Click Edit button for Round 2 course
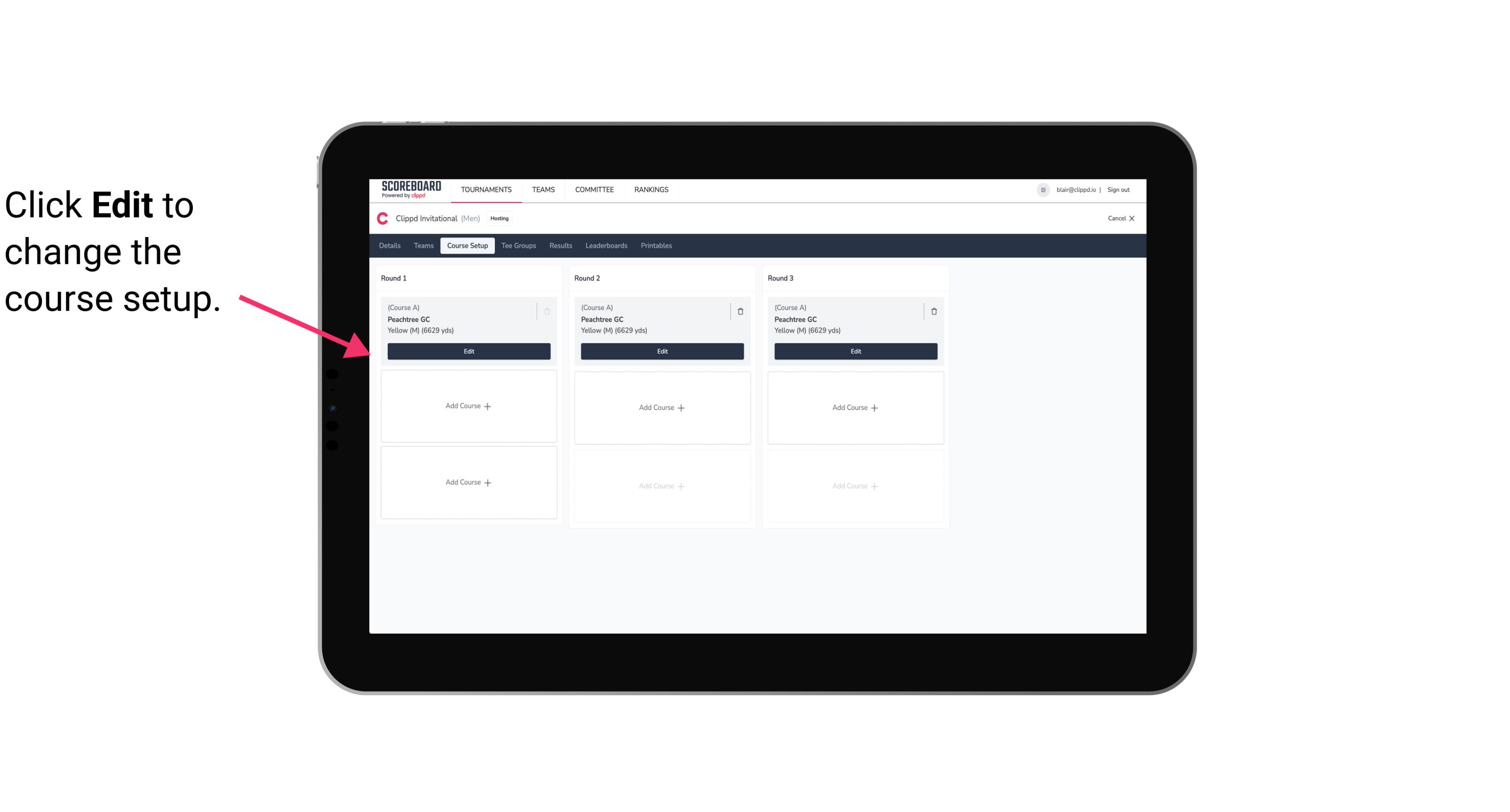 [x=661, y=350]
